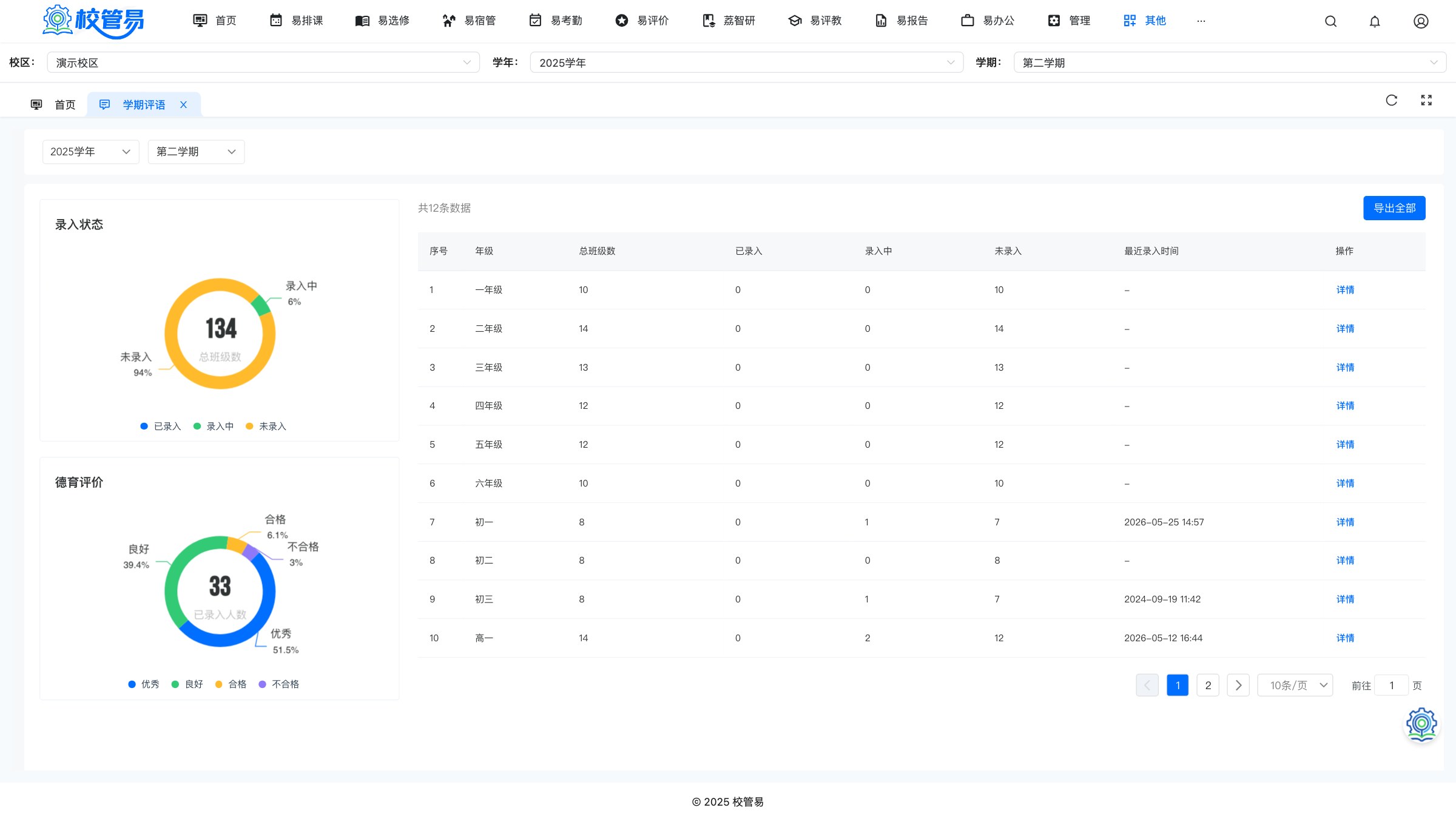Open the 易排课 menu item
The image size is (1456, 819).
coord(296,21)
